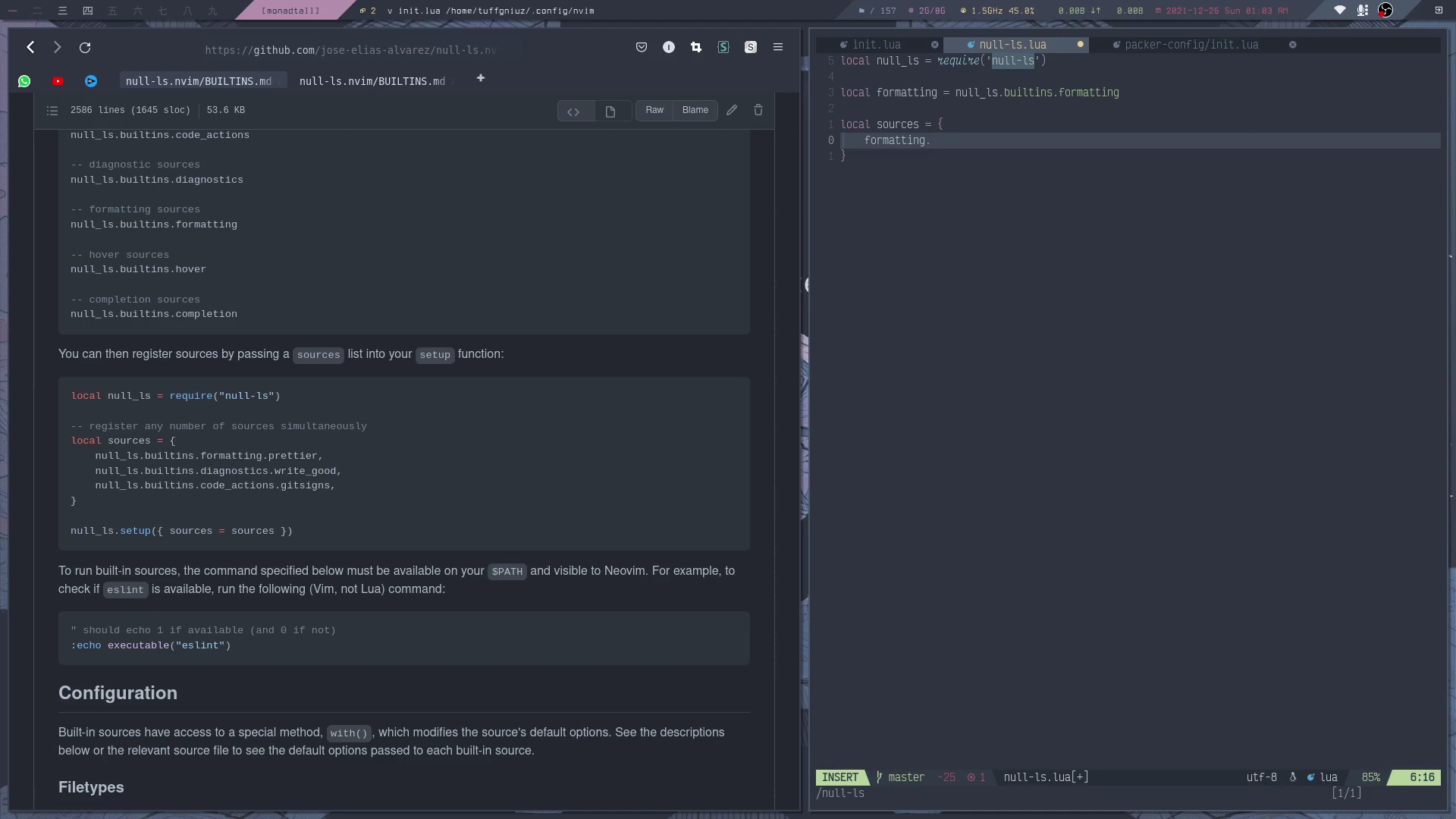Click the WhatsApp icon in macOS dock
The image size is (1456, 819).
click(24, 79)
